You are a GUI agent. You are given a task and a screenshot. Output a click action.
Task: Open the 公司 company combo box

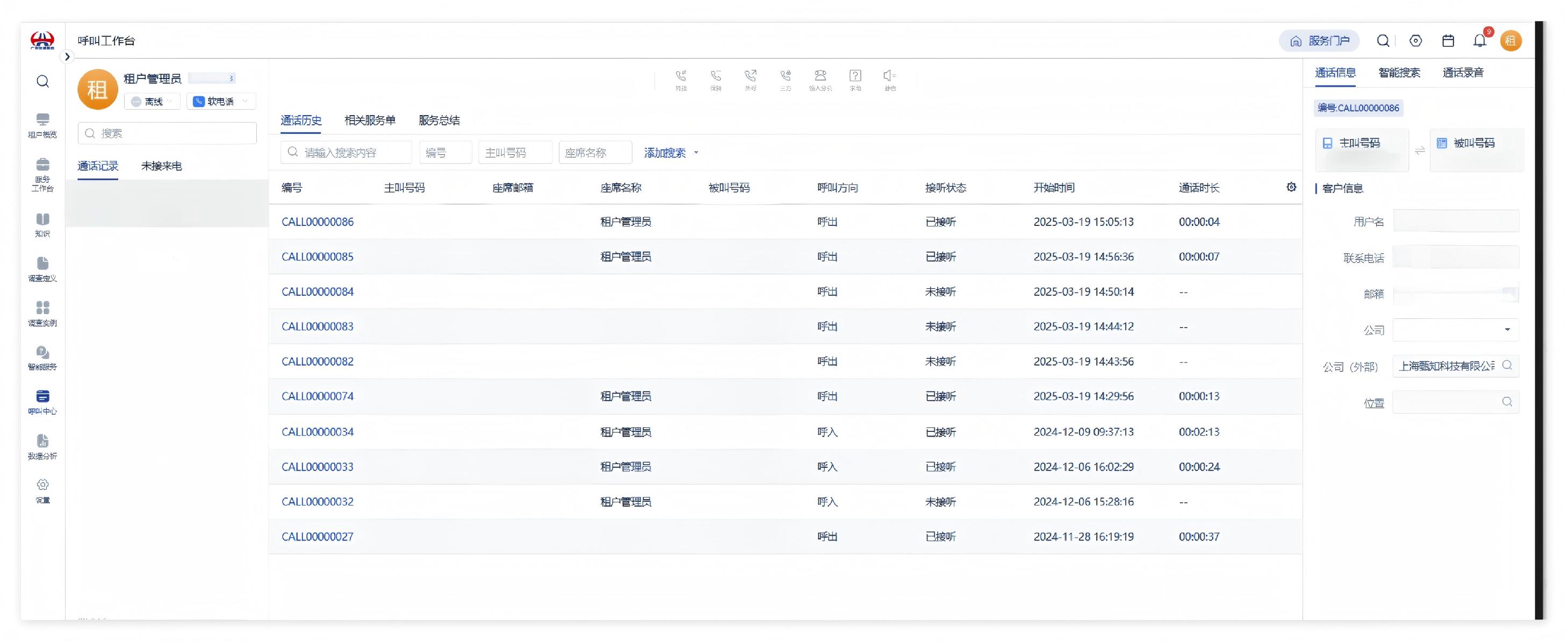[x=1455, y=330]
